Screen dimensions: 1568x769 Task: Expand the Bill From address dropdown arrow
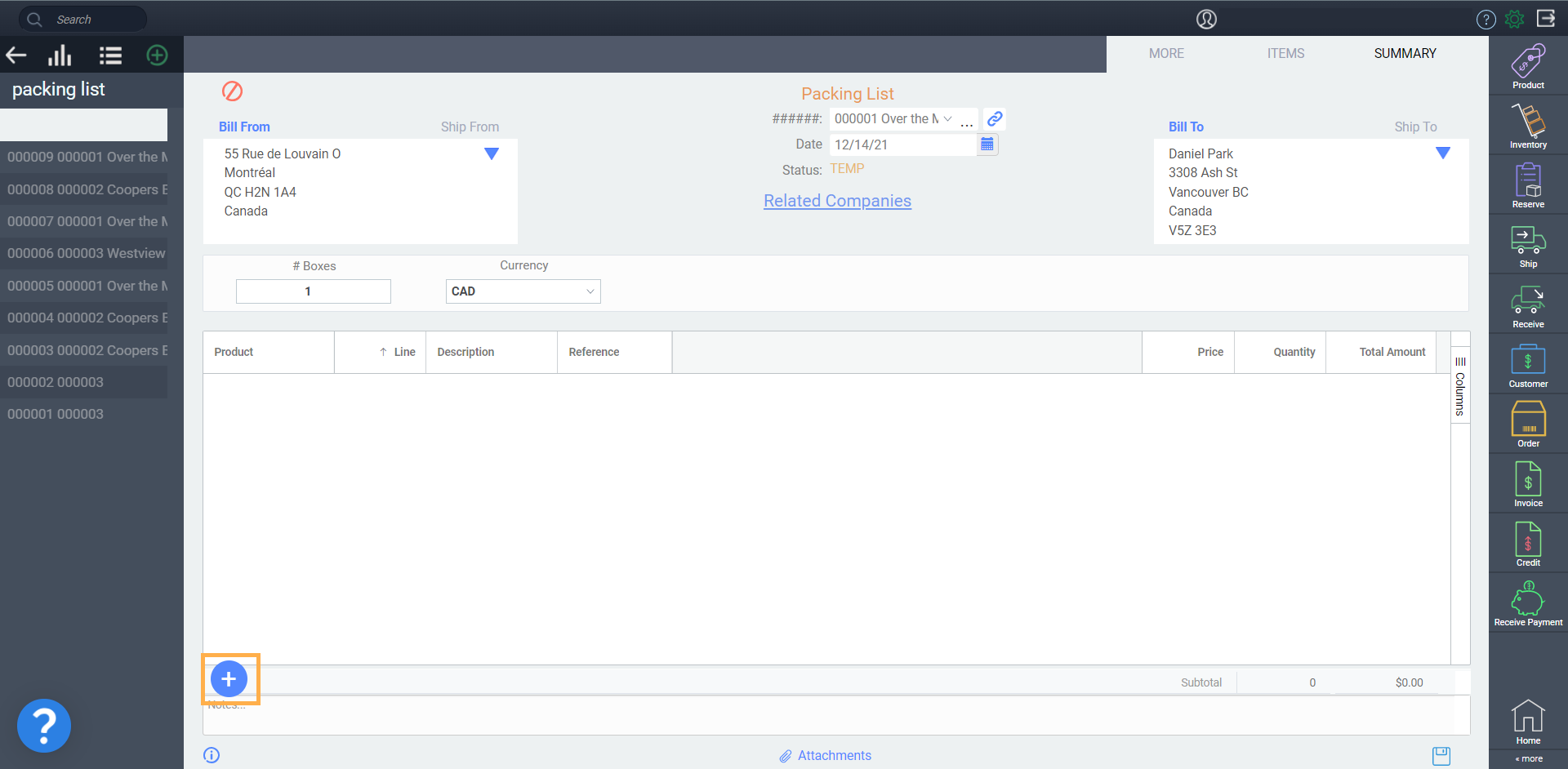pyautogui.click(x=492, y=153)
